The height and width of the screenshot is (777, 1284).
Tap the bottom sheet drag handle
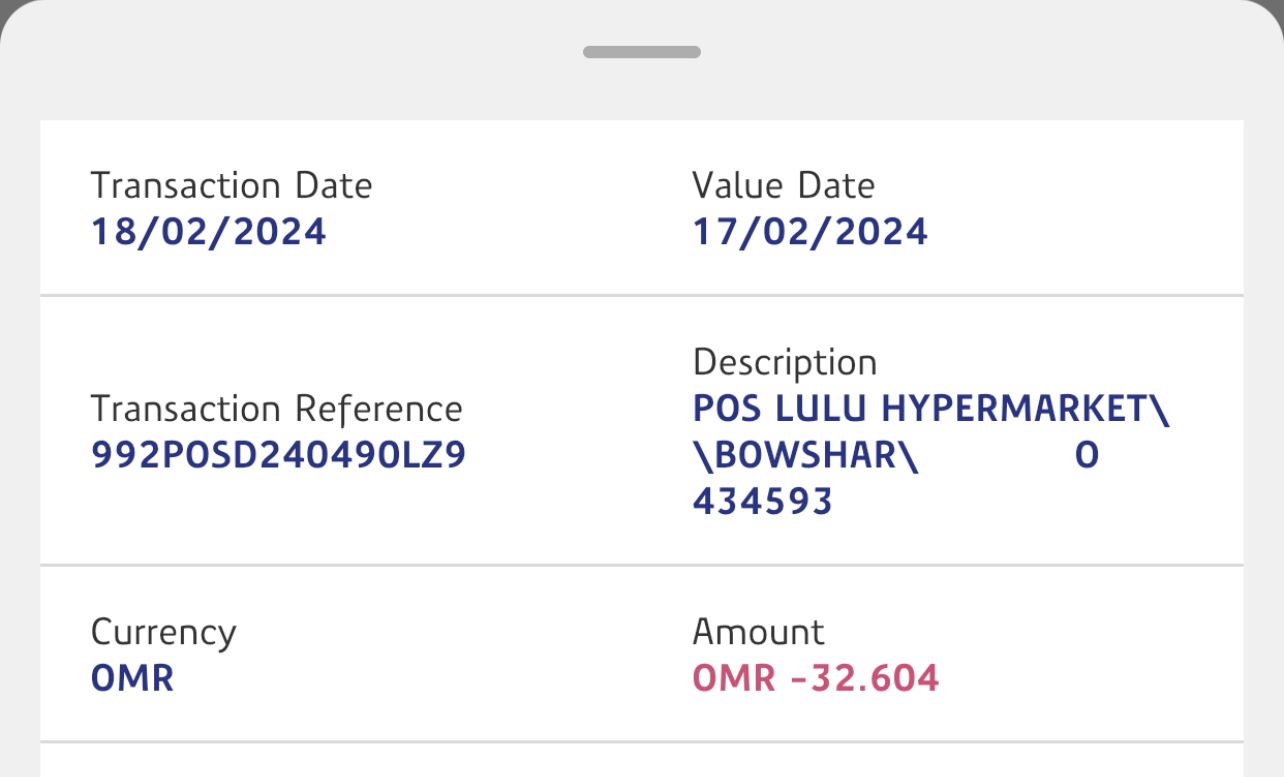click(x=641, y=52)
